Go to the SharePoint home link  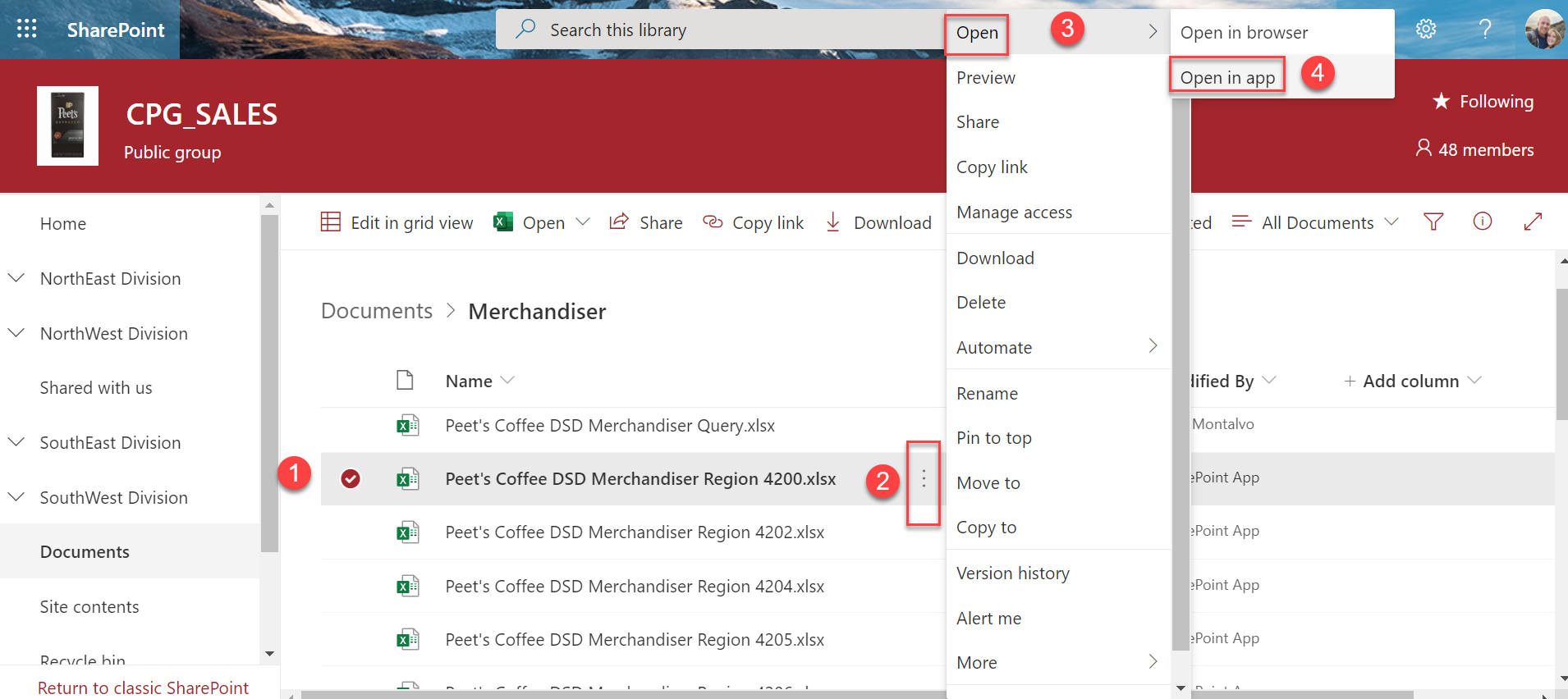pos(116,30)
